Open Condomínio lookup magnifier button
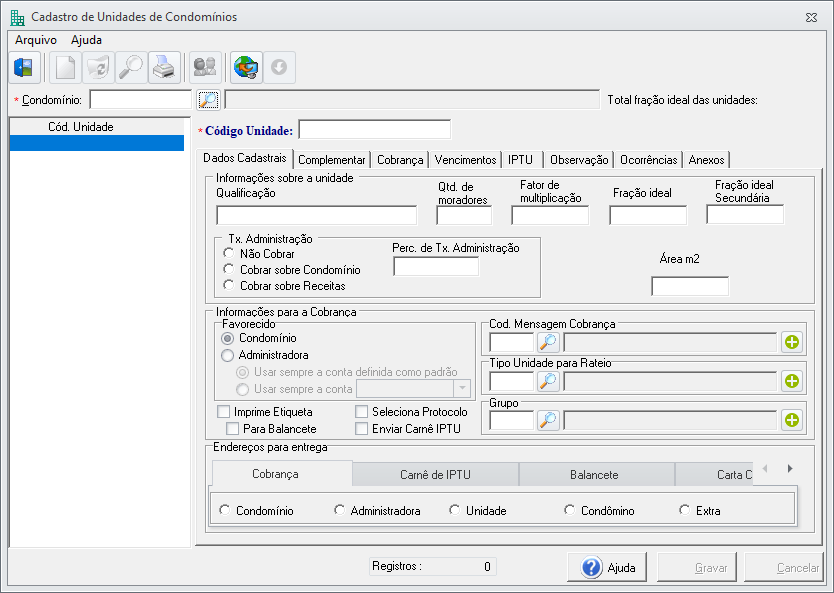The height and width of the screenshot is (593, 834). [x=208, y=99]
